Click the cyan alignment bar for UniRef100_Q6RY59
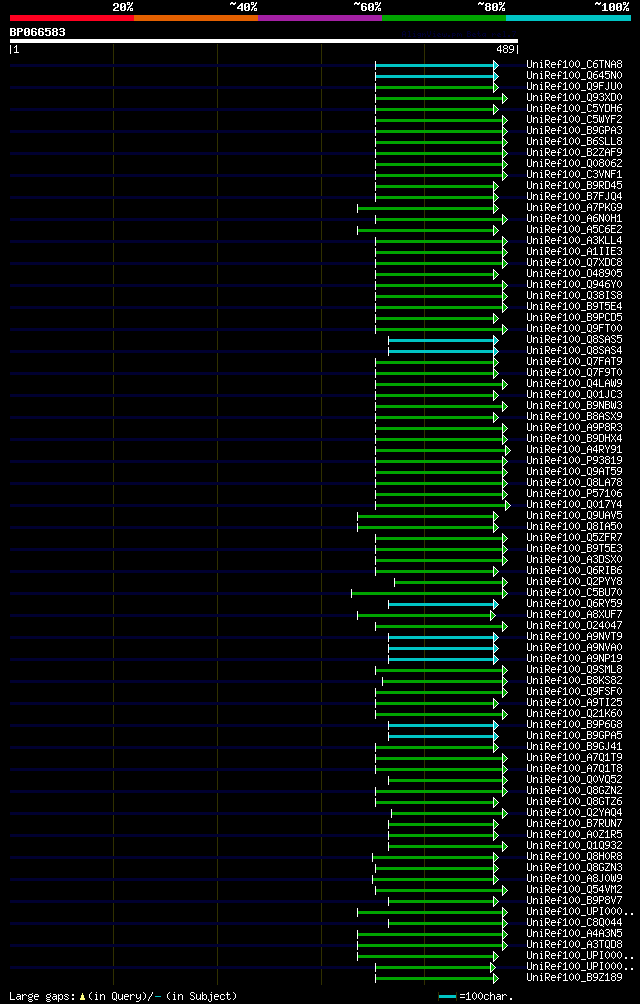The height and width of the screenshot is (1004, 640). tap(443, 604)
